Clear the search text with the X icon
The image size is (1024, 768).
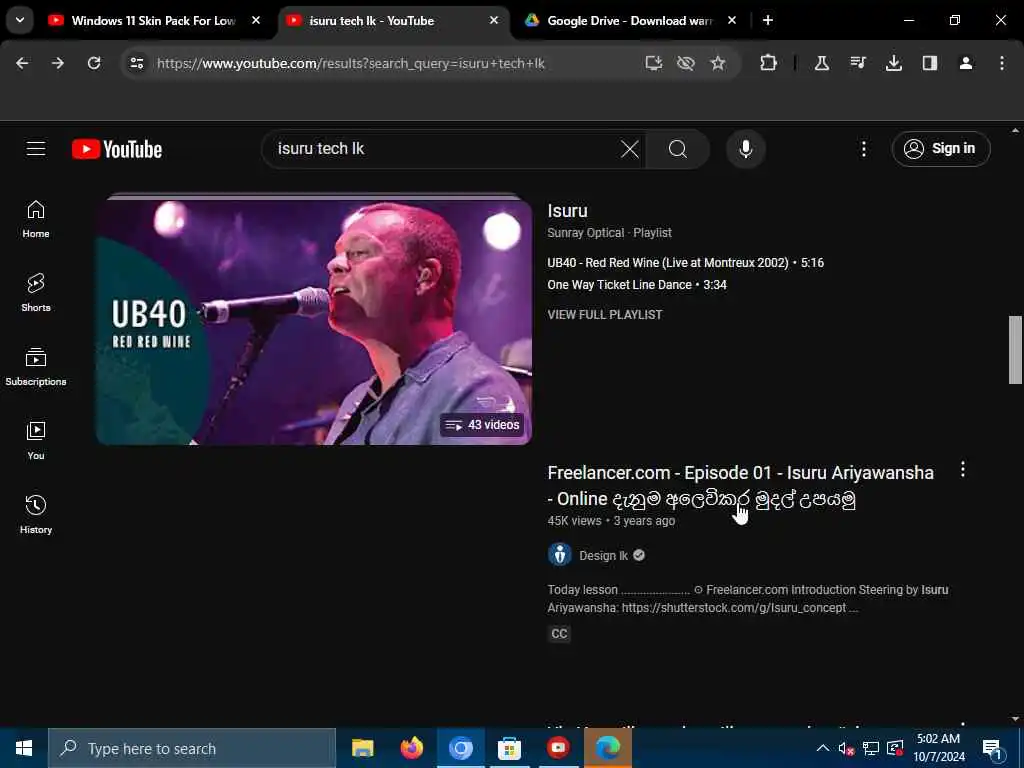click(630, 149)
